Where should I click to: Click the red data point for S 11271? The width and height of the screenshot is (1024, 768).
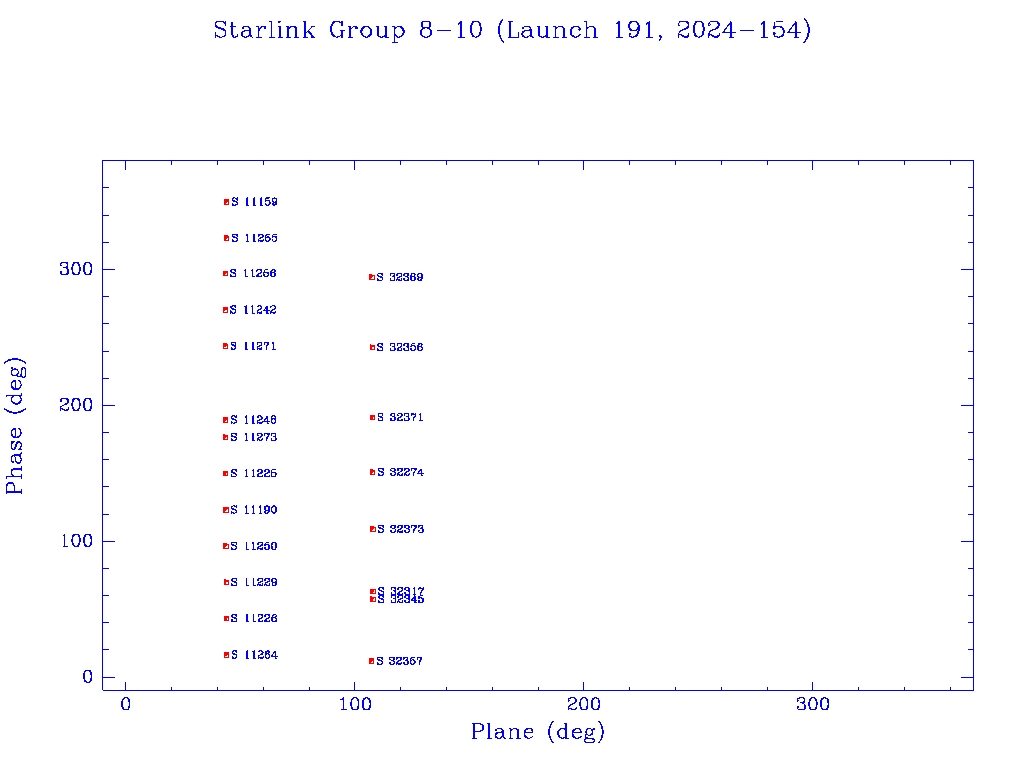[225, 346]
